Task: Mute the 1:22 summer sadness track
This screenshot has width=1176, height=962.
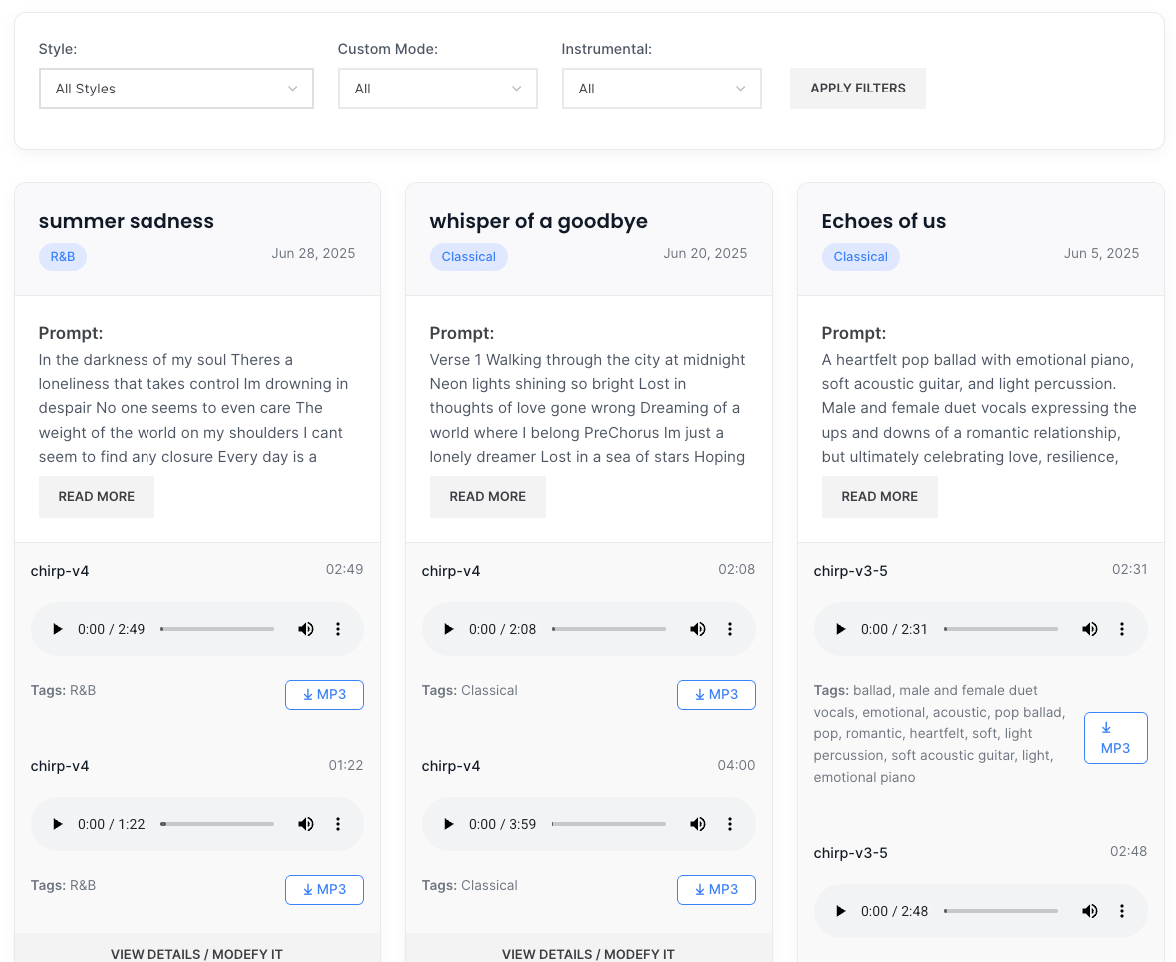Action: tap(306, 824)
